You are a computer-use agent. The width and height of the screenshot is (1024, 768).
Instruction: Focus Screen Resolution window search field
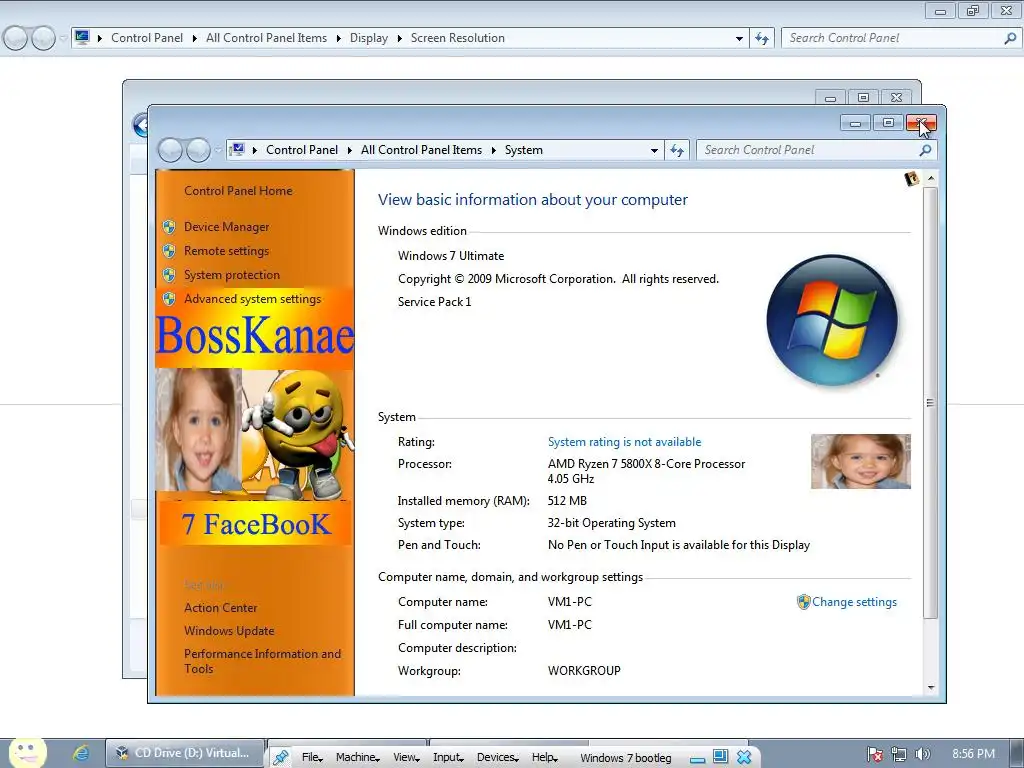click(x=891, y=38)
